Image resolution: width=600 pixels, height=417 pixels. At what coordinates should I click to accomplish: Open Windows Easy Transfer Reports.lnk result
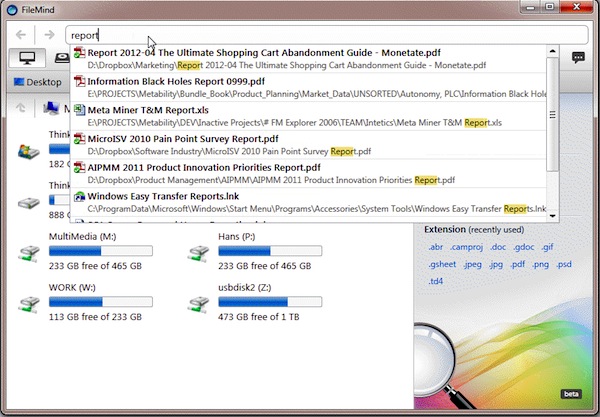[x=308, y=202]
